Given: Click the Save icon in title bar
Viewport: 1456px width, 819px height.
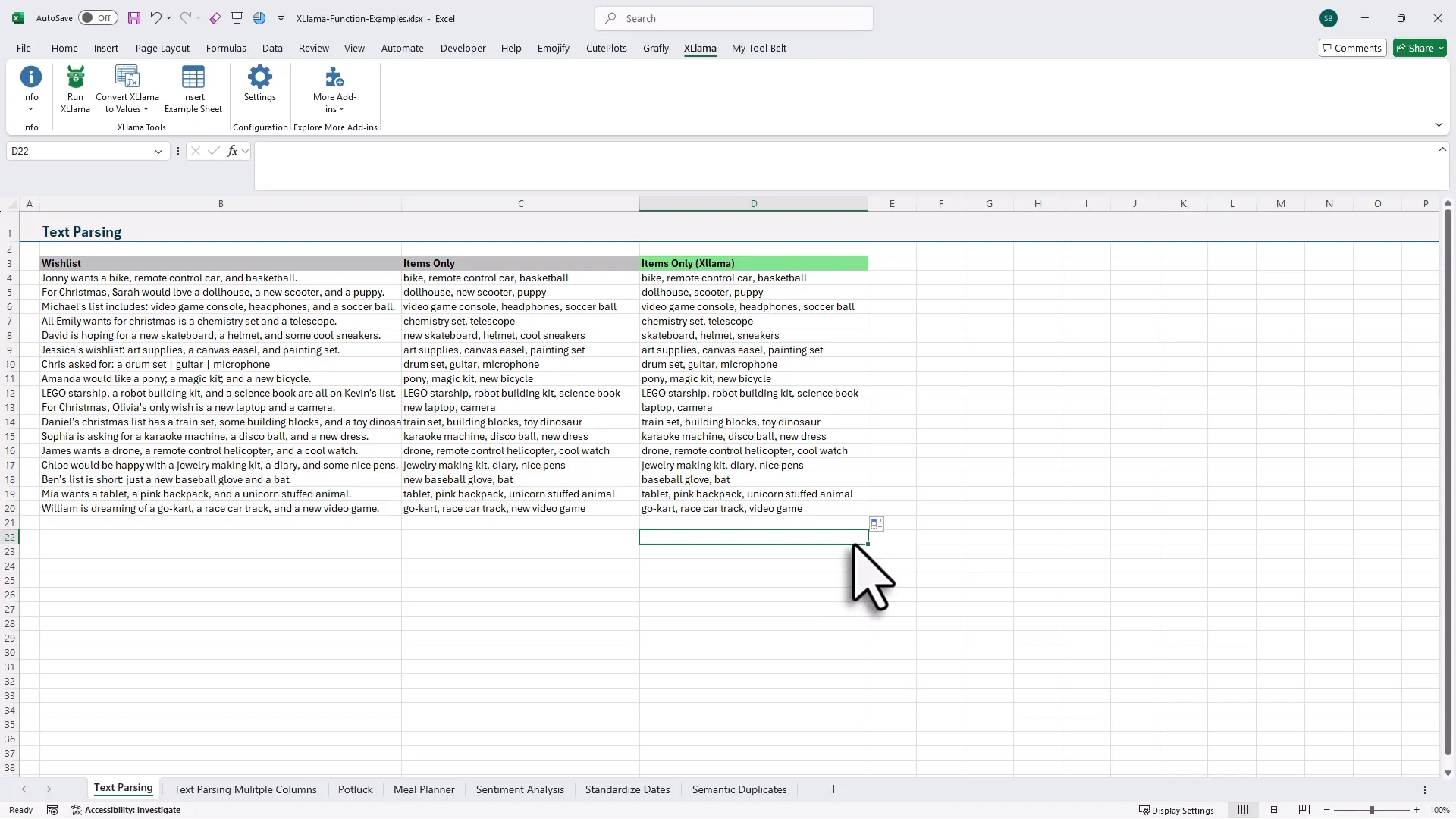Looking at the screenshot, I should (133, 18).
